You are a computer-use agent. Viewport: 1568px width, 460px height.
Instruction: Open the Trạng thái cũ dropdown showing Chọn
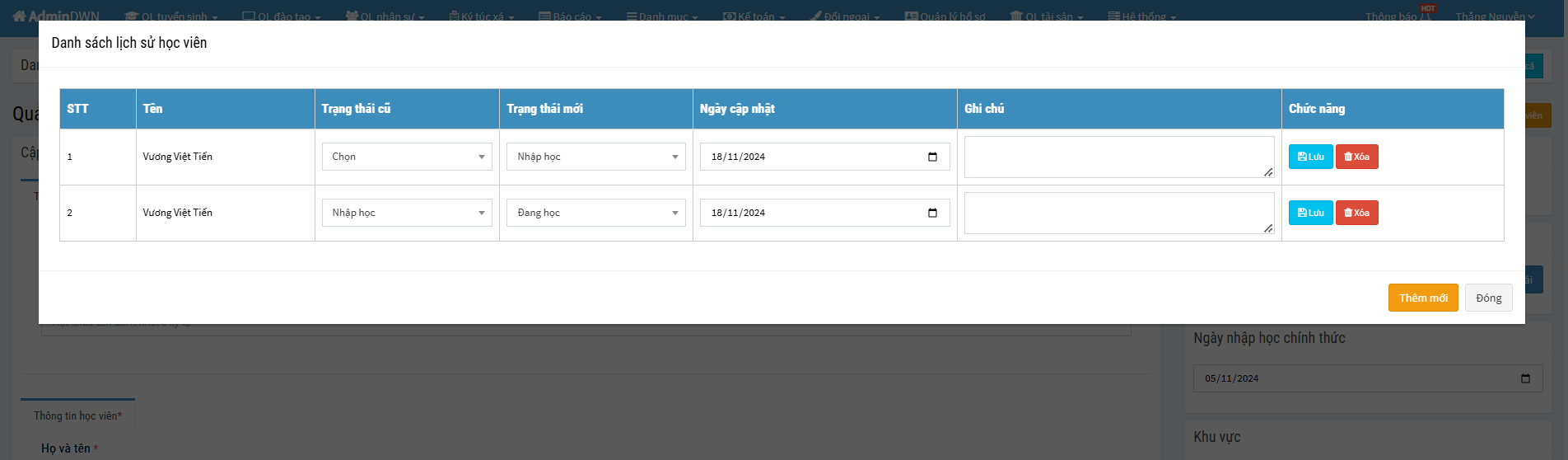click(406, 157)
